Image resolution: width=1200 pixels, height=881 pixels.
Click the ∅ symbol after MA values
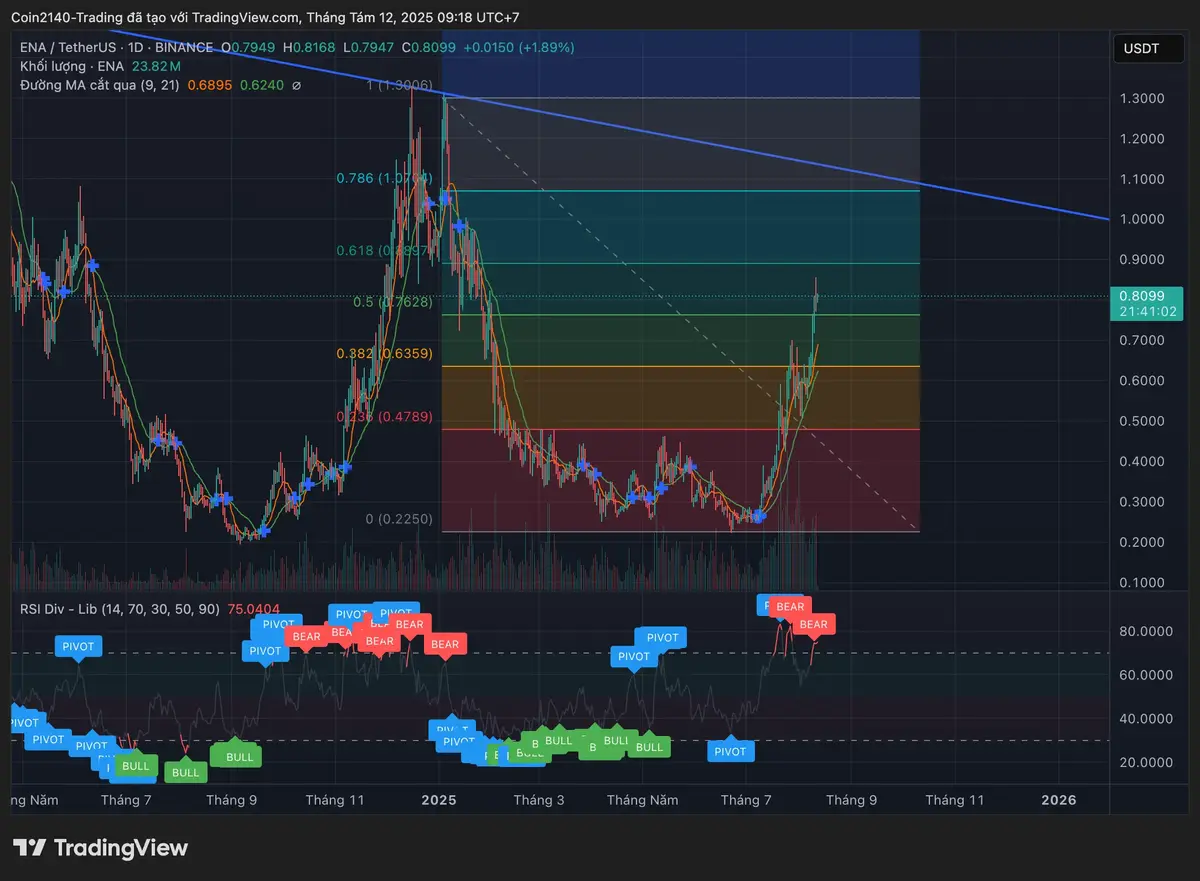296,86
